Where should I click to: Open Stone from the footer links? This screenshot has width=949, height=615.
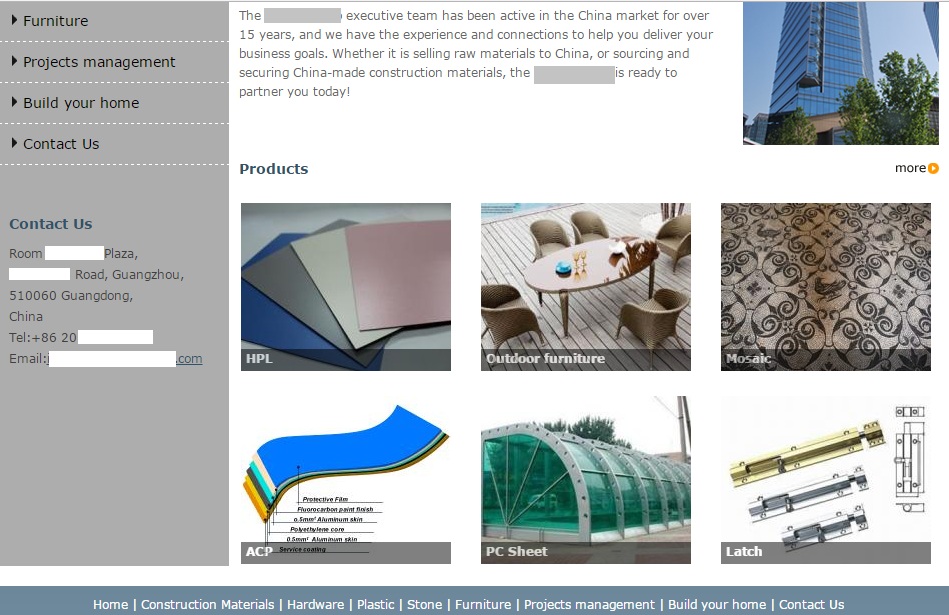click(x=424, y=605)
